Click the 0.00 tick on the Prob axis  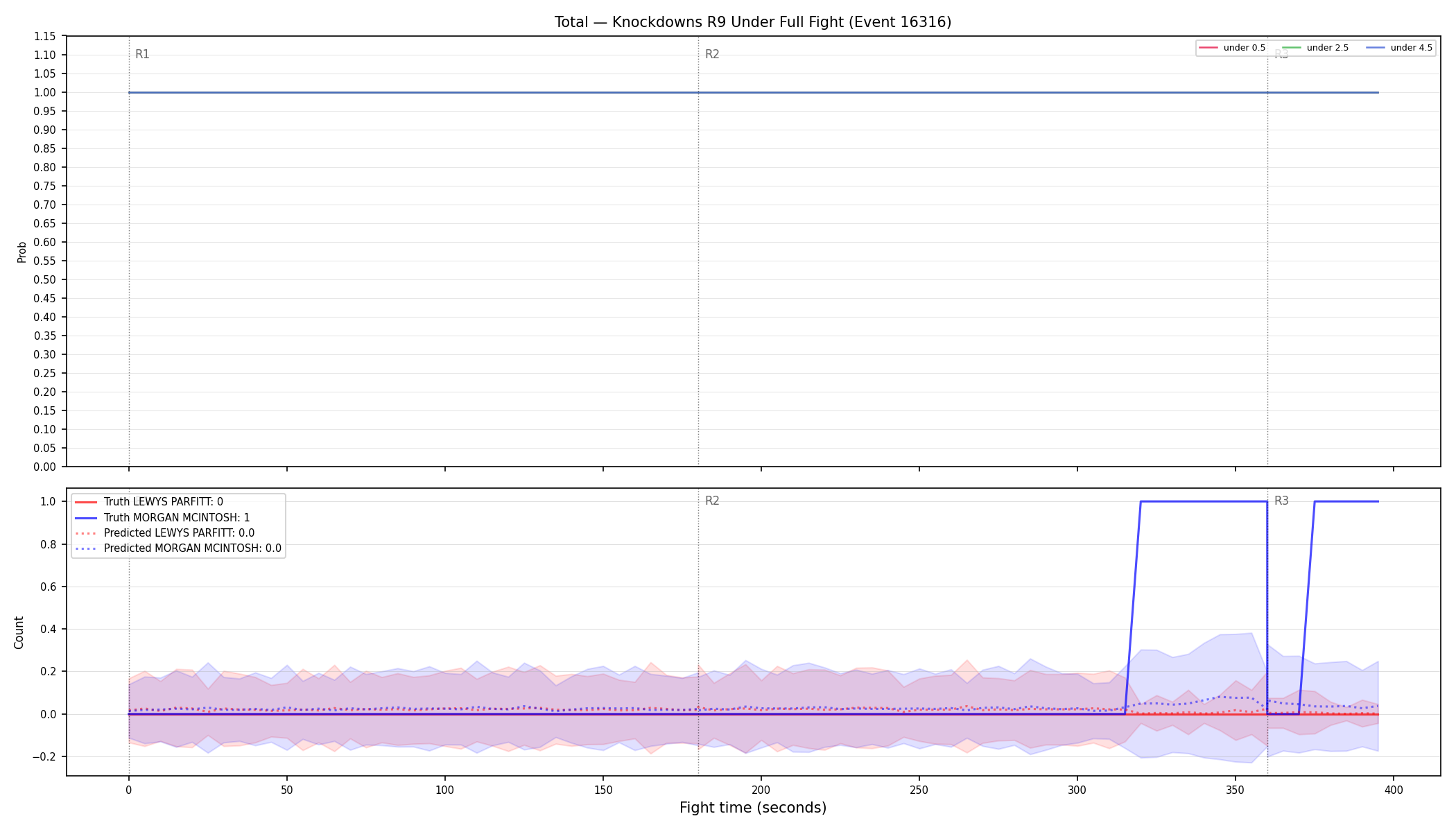(x=45, y=467)
